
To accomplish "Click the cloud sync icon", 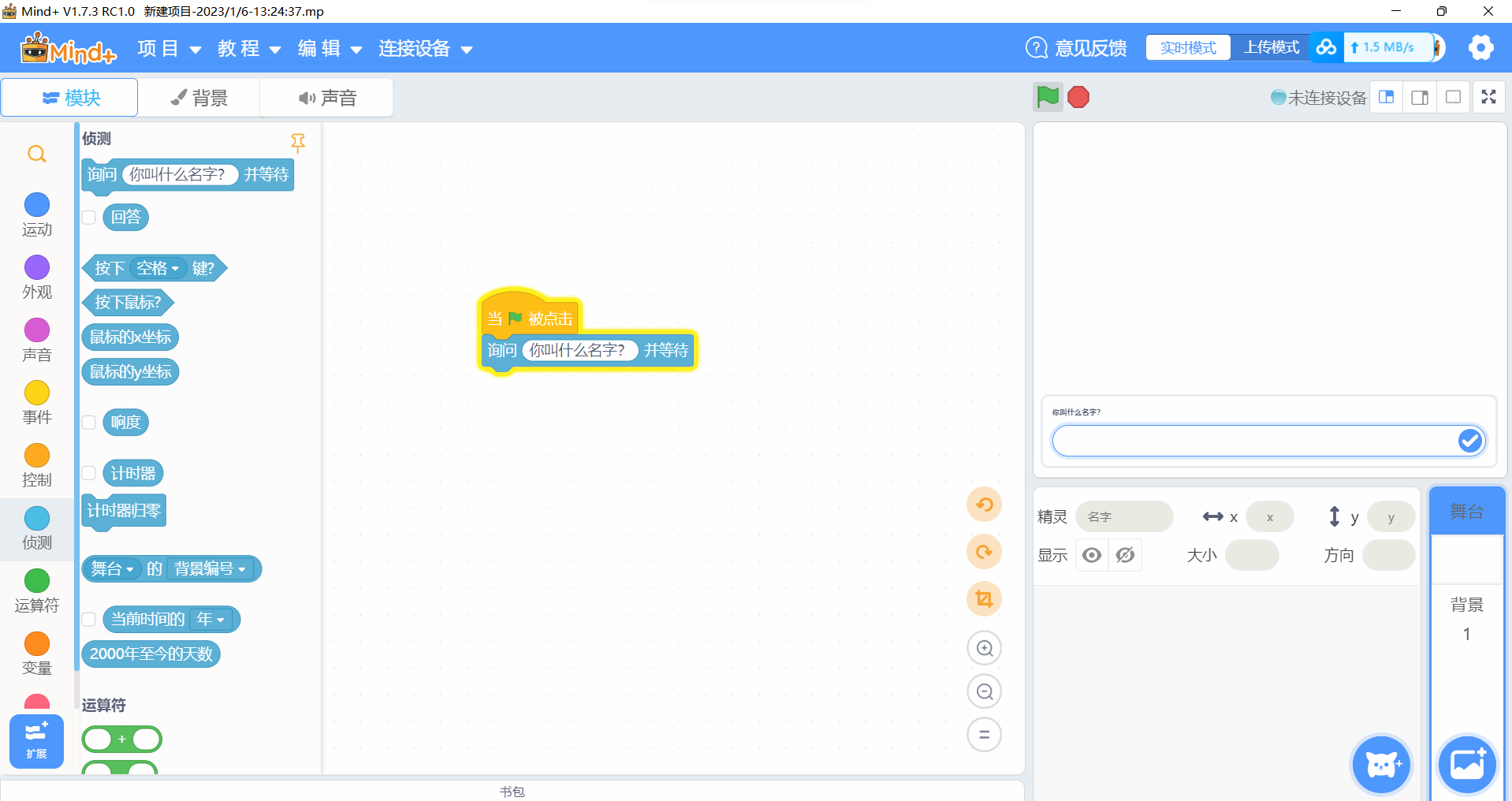I will 1327,47.
